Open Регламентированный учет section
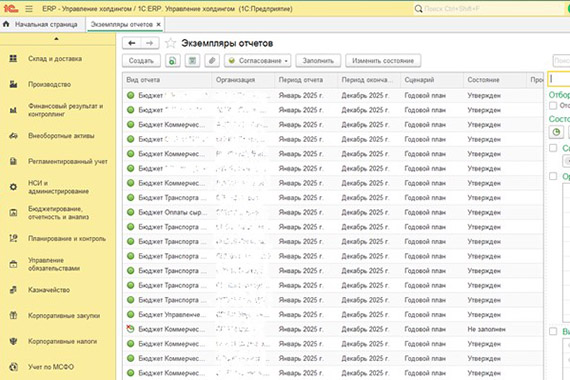 tap(68, 161)
